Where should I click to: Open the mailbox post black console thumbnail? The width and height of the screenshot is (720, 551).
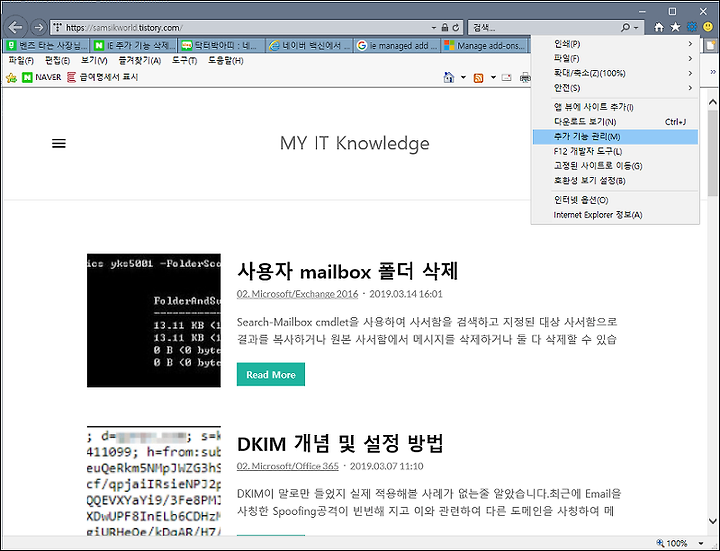[x=154, y=320]
